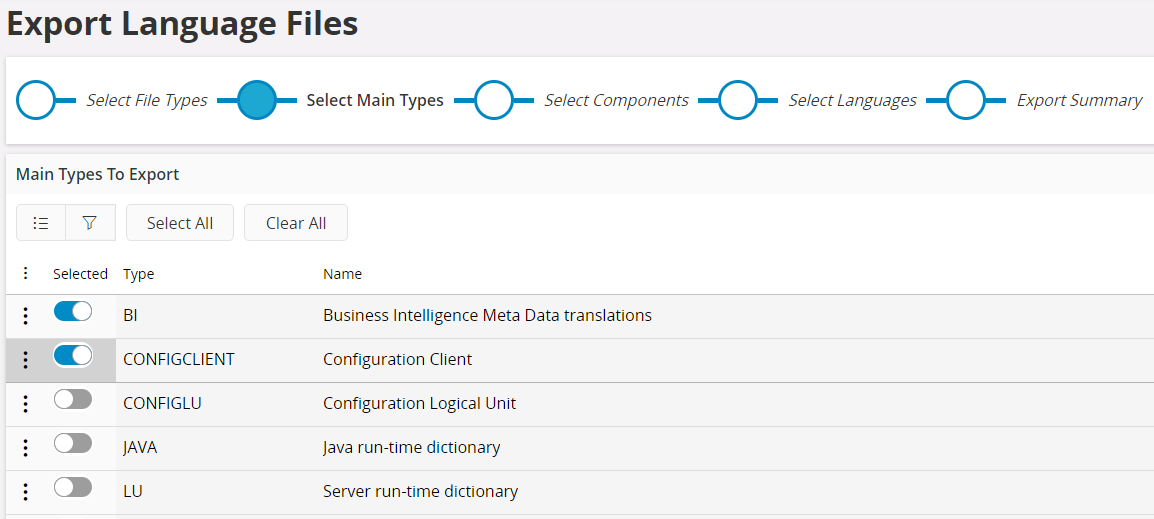Enable the CONFIGLU selected toggle
The image size is (1154, 519).
73,399
